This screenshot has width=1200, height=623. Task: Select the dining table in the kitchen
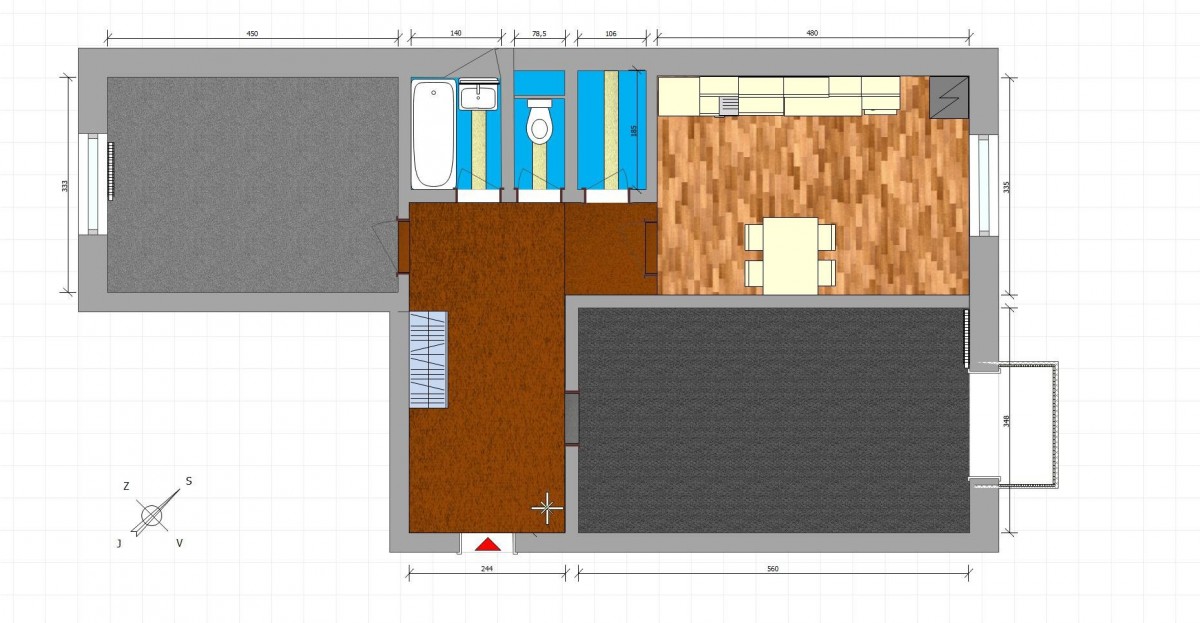(790, 255)
